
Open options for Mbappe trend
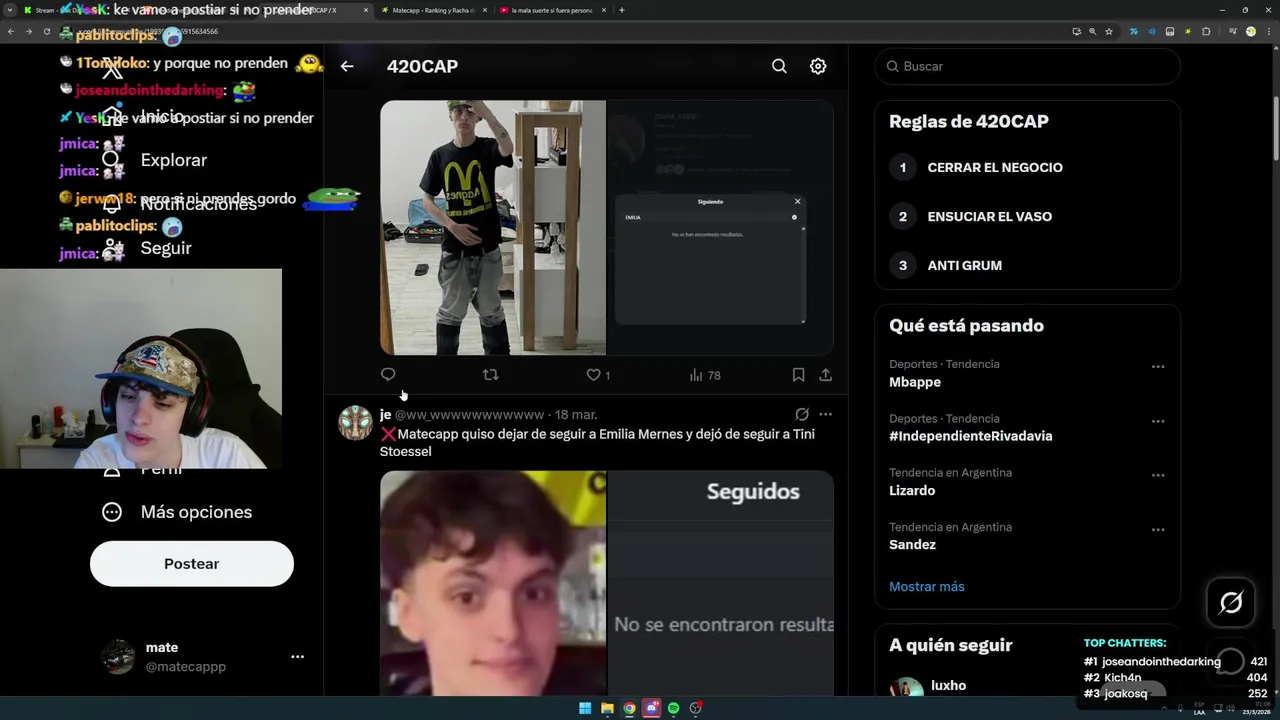[x=1158, y=367]
